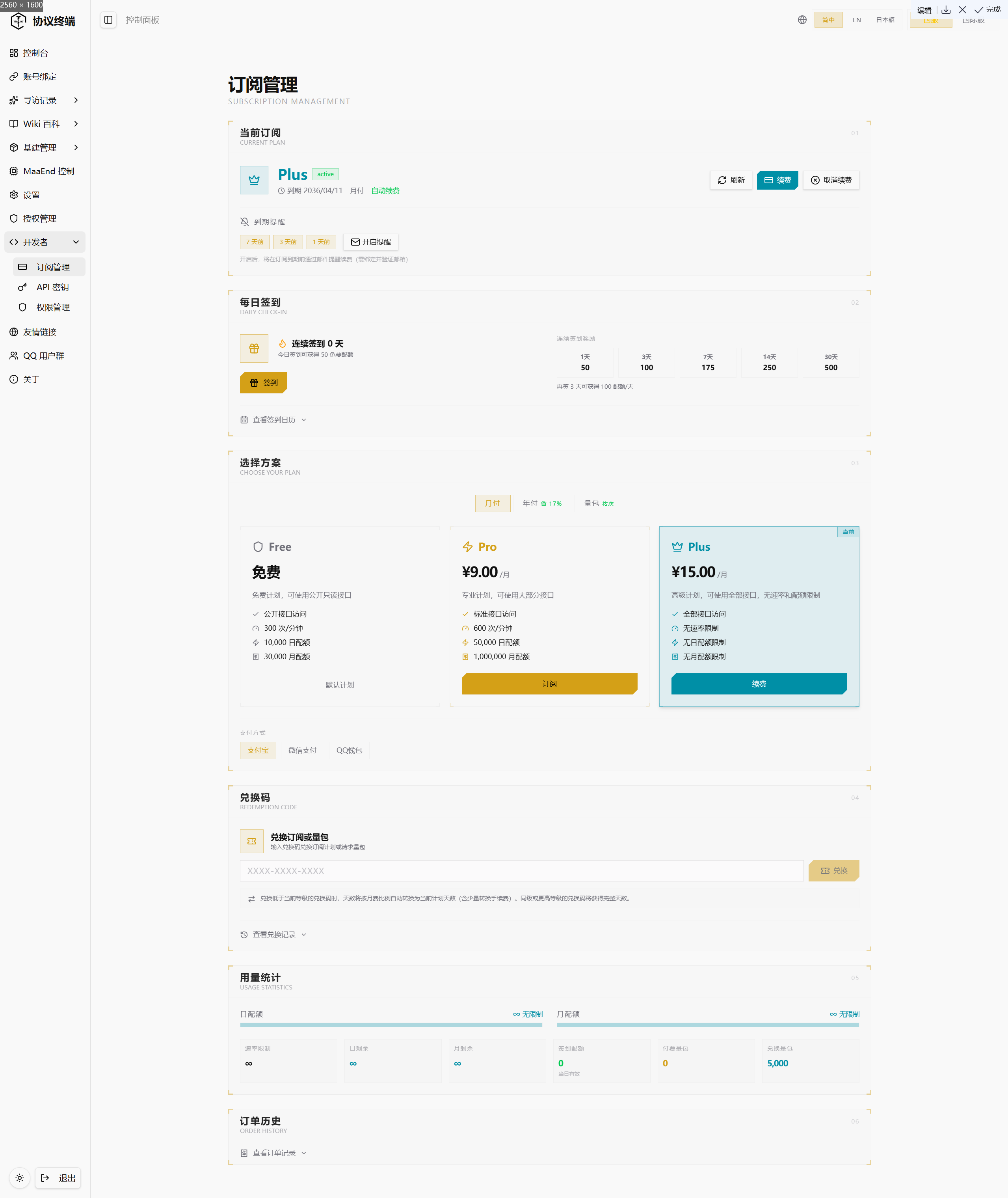Expand Wiki 百科 in the sidebar
The height and width of the screenshot is (1198, 1008).
tap(45, 123)
